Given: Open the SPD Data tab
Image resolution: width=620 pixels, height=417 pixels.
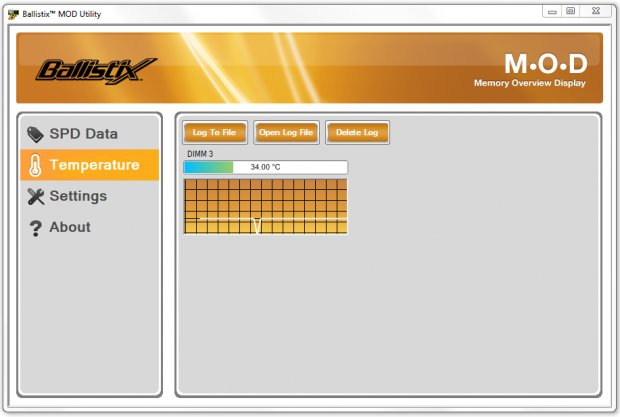Looking at the screenshot, I should [83, 134].
